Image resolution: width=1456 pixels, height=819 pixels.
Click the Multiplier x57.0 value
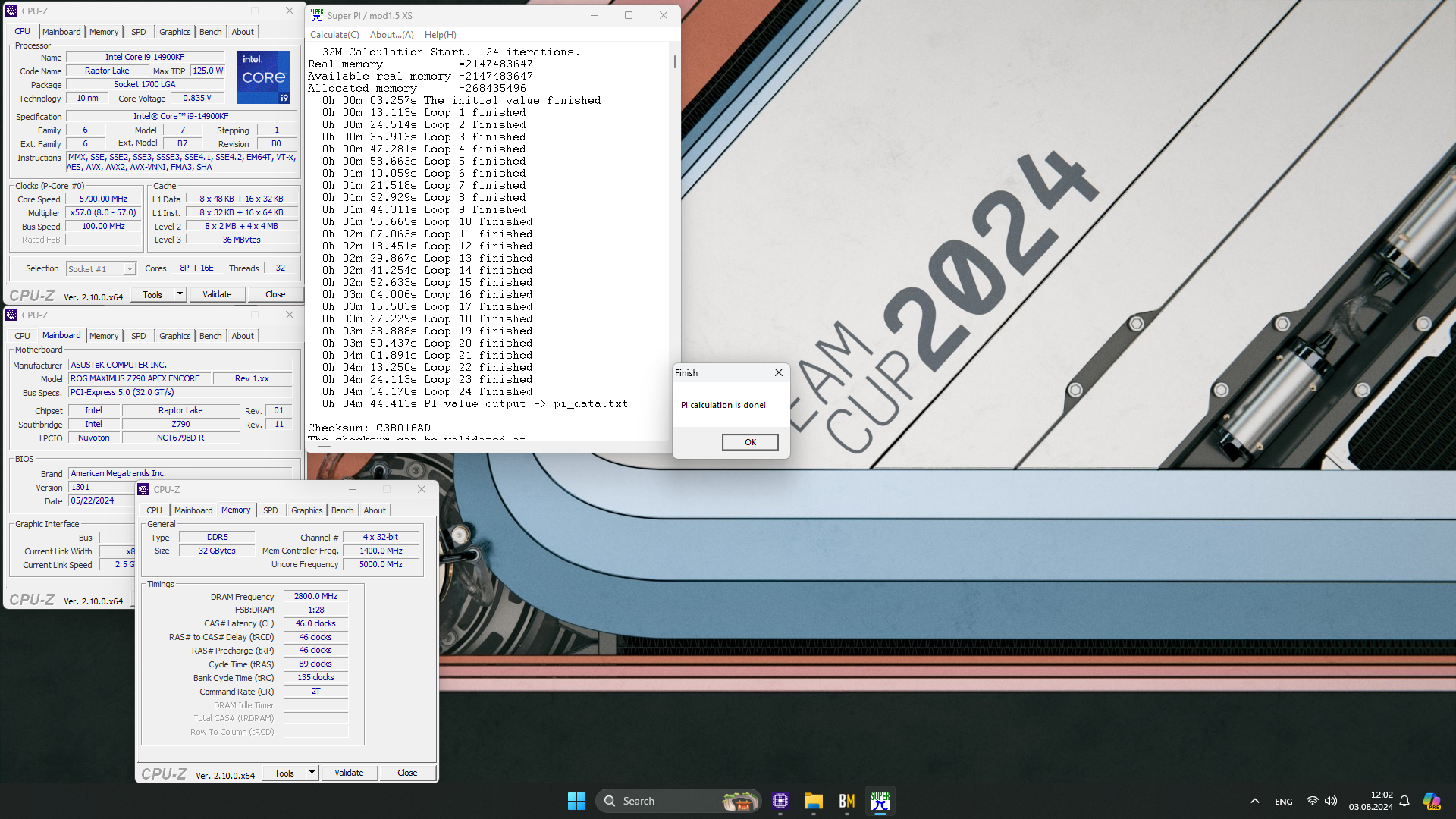point(103,212)
